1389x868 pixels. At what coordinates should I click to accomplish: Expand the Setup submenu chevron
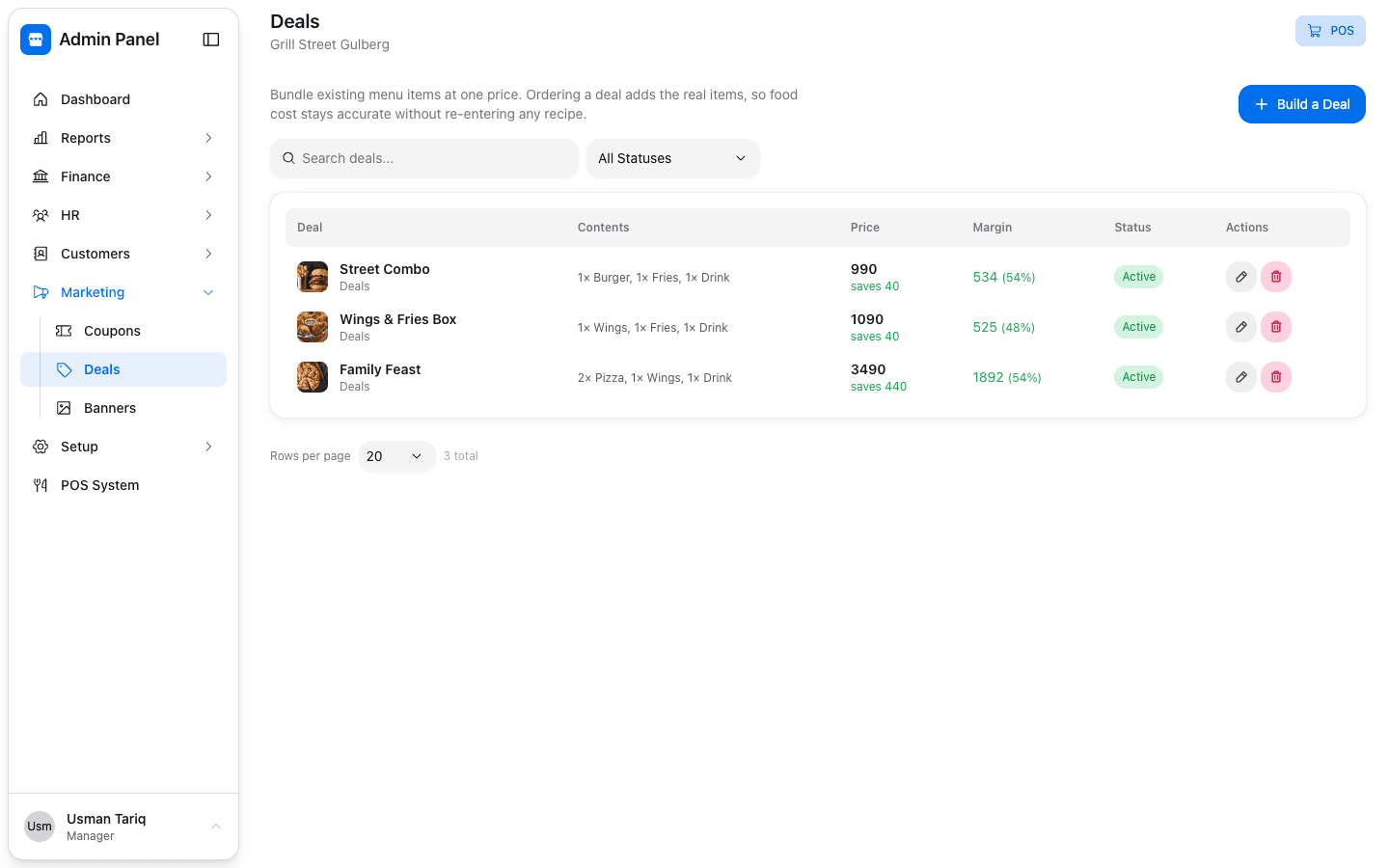(x=208, y=447)
